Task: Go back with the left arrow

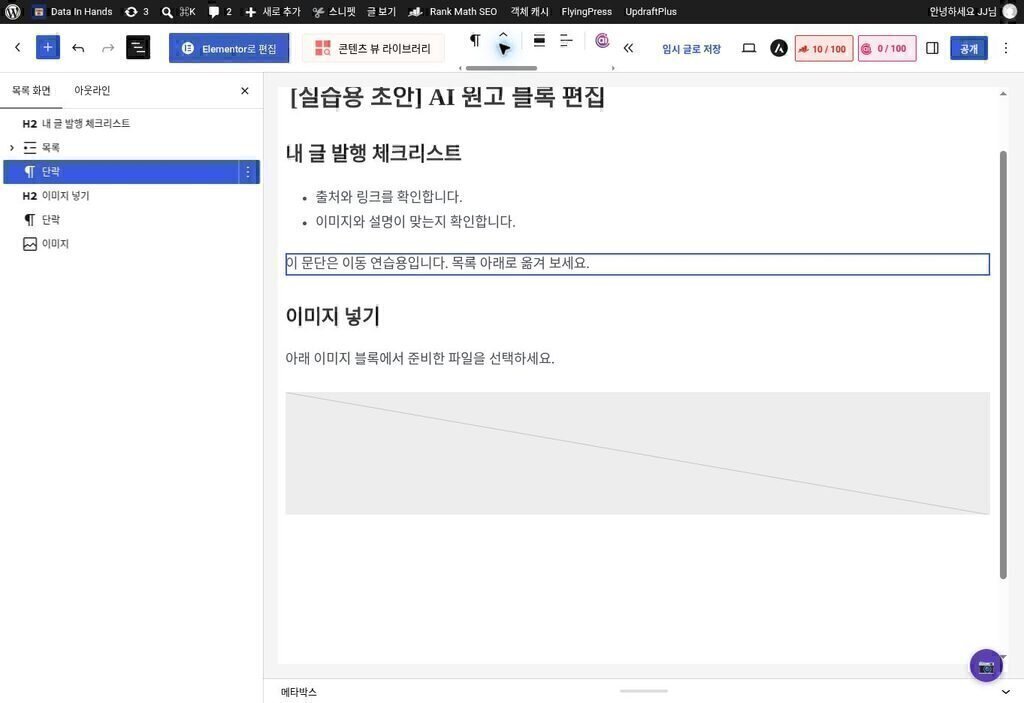Action: (x=18, y=48)
